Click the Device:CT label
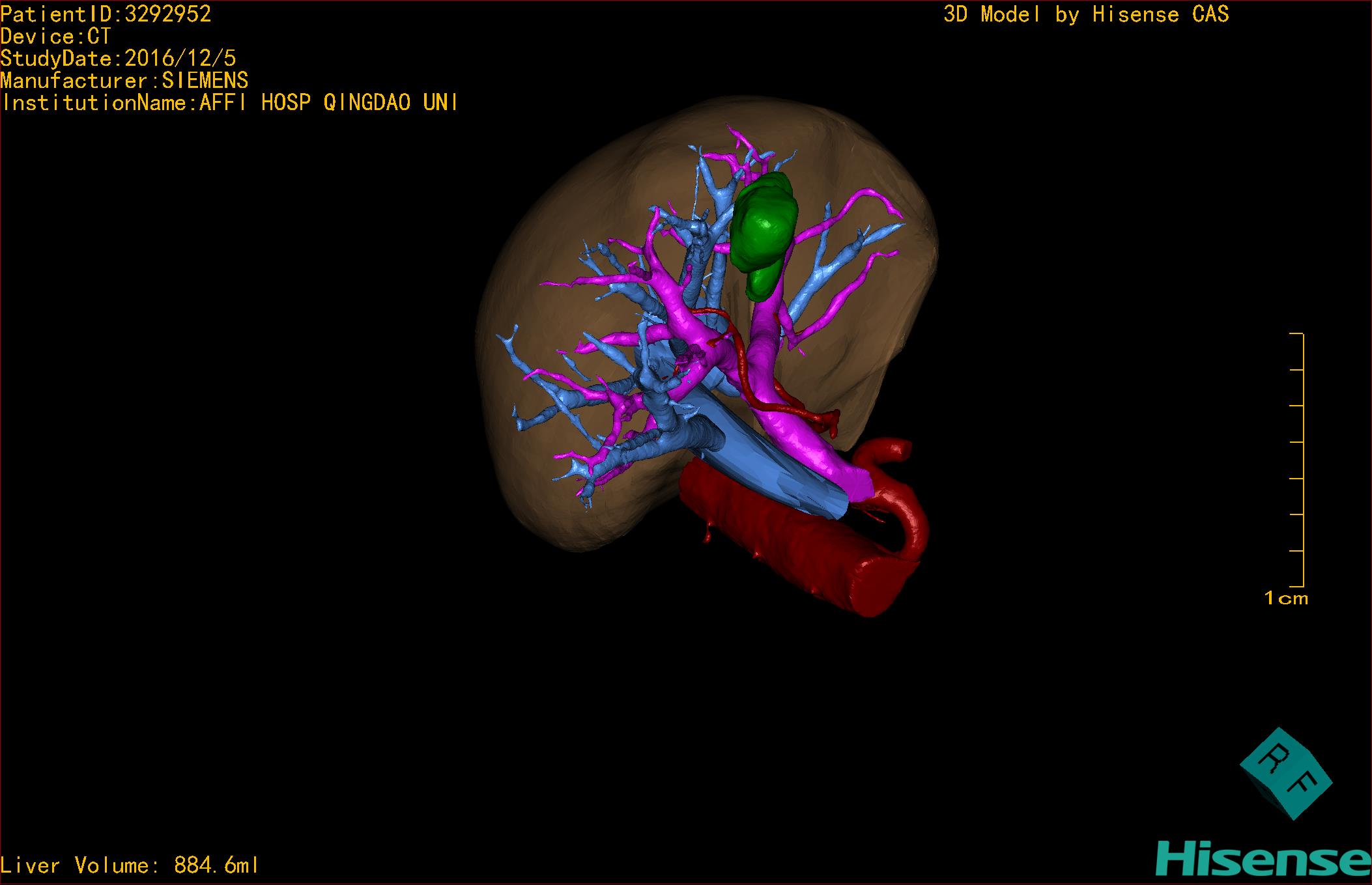Image resolution: width=1372 pixels, height=885 pixels. point(56,36)
